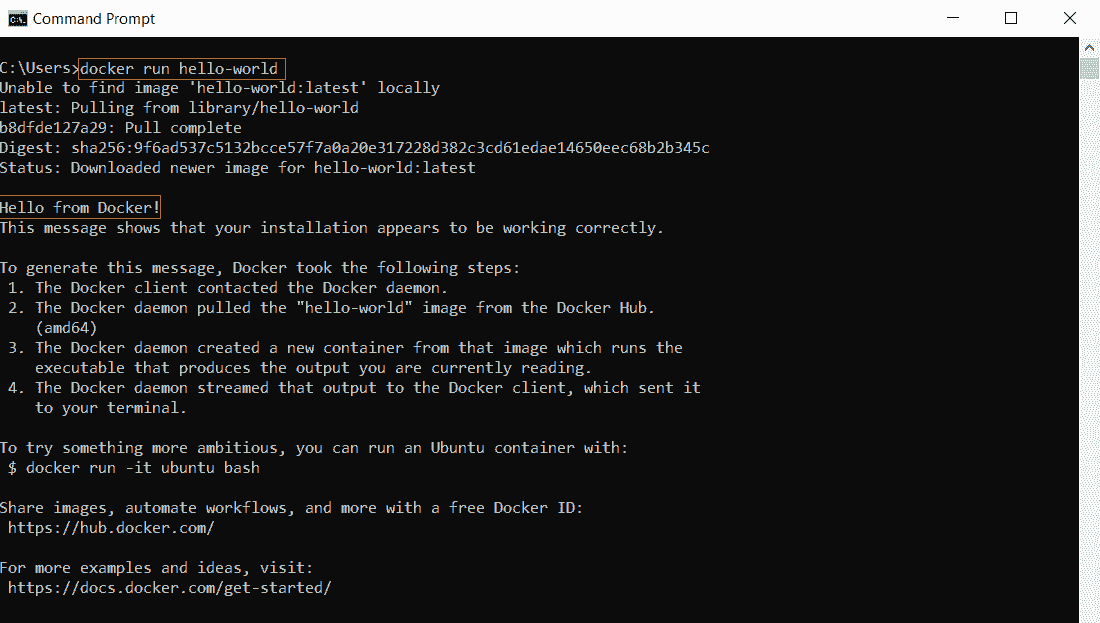The image size is (1100, 623).
Task: Click the sha256 digest line
Action: click(x=354, y=148)
